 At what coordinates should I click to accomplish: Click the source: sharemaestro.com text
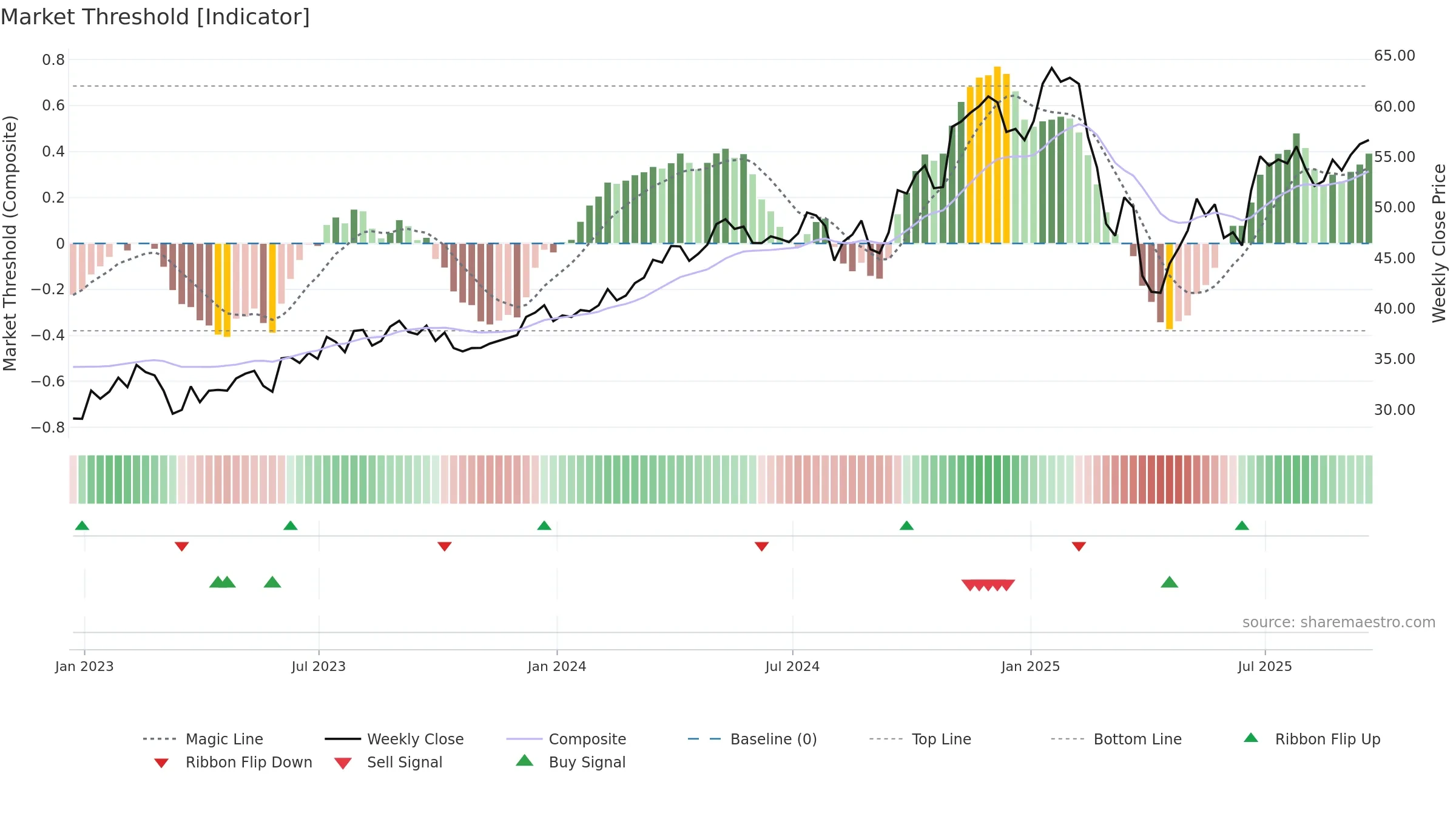click(x=1339, y=622)
